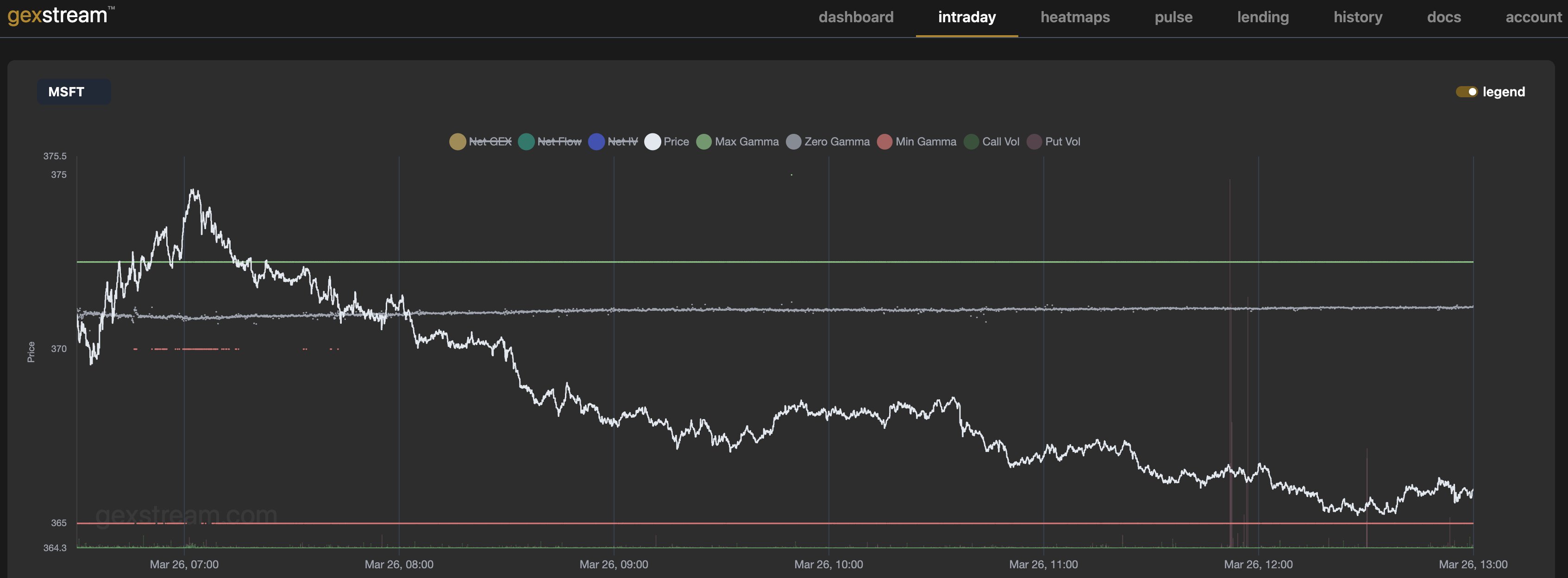Screen dimensions: 1568x578
Task: Click the Net Flow legend circle icon
Action: (526, 142)
